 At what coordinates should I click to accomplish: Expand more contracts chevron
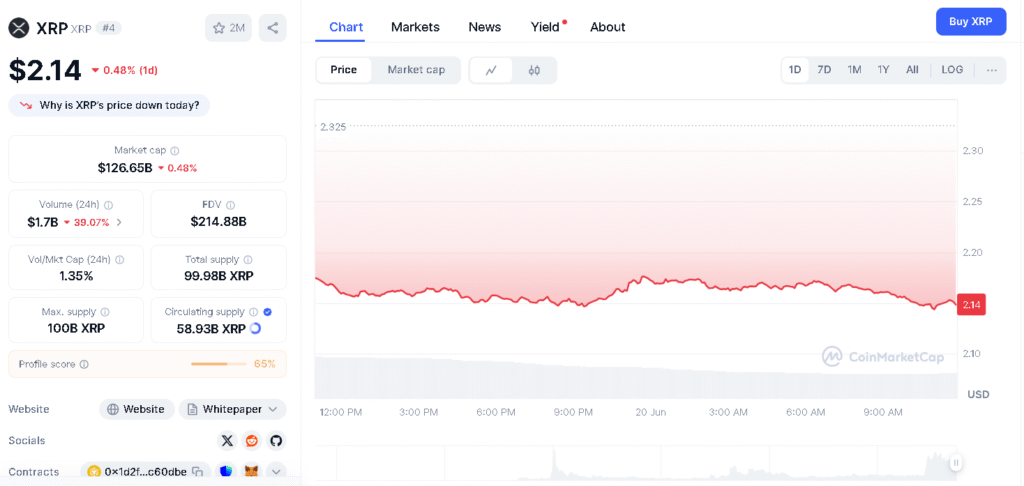point(276,472)
